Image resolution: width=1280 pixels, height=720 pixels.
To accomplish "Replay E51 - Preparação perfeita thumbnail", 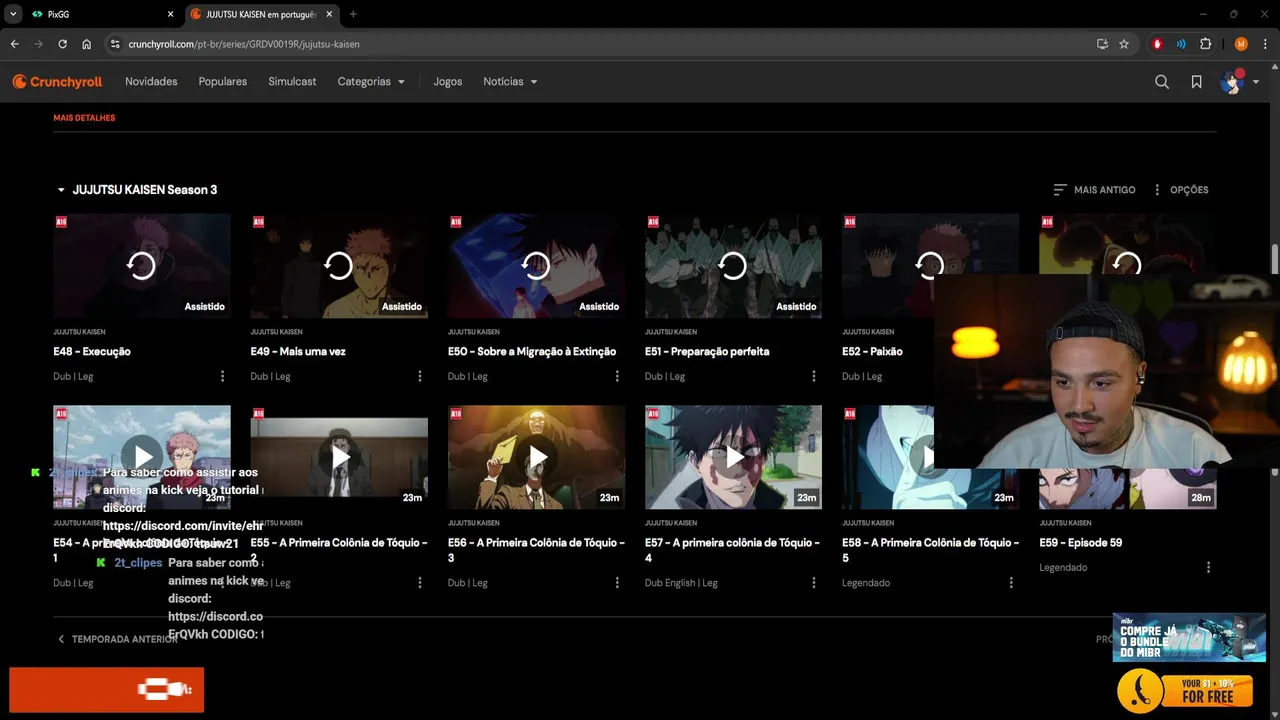I will click(x=733, y=266).
